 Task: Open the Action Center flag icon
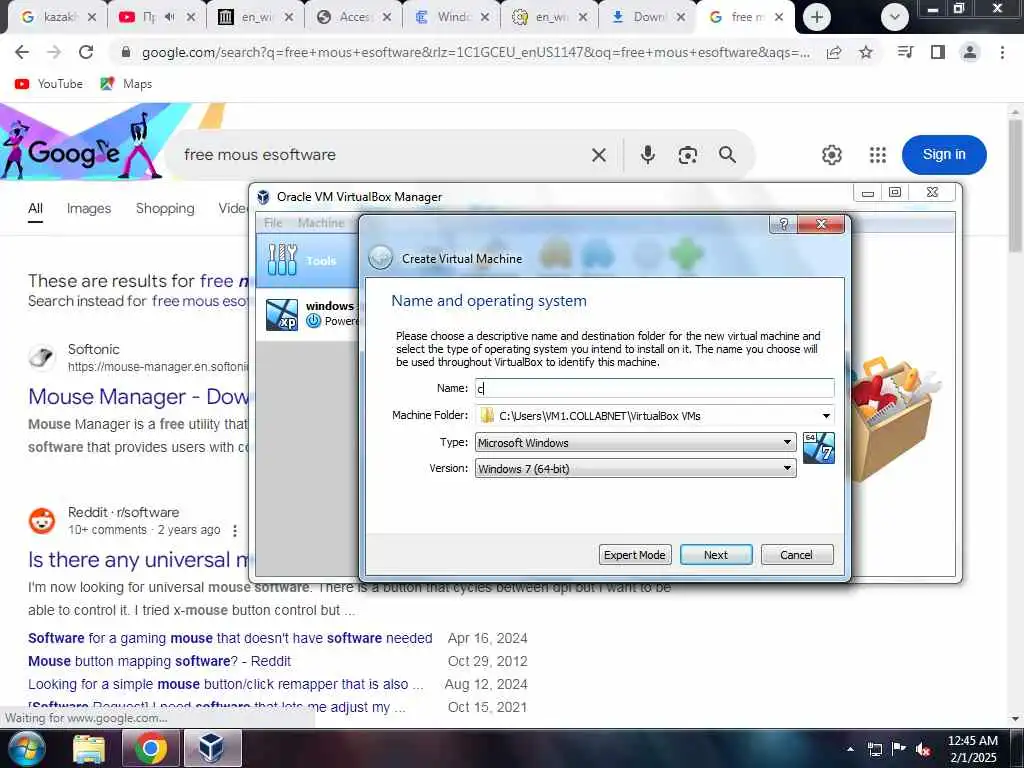click(899, 749)
